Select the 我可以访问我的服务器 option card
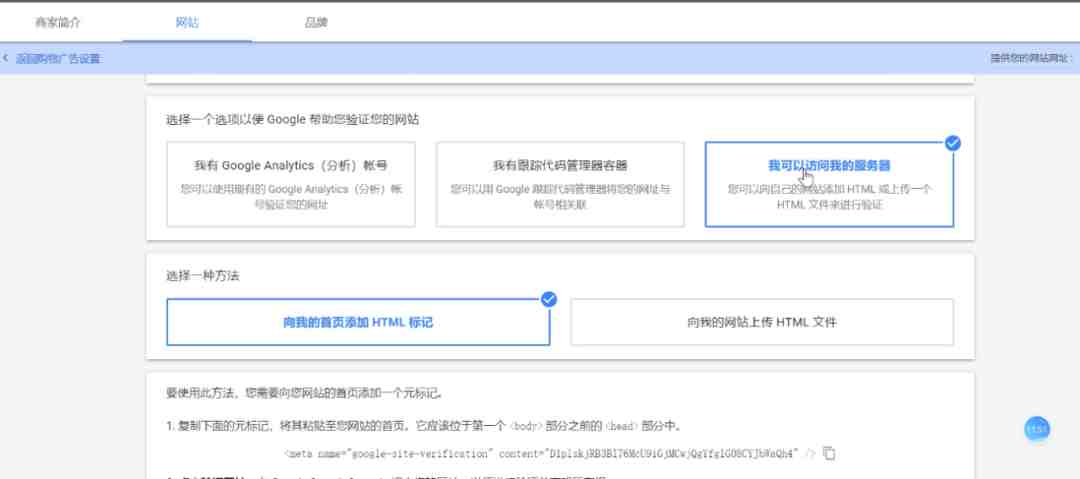 pos(829,184)
